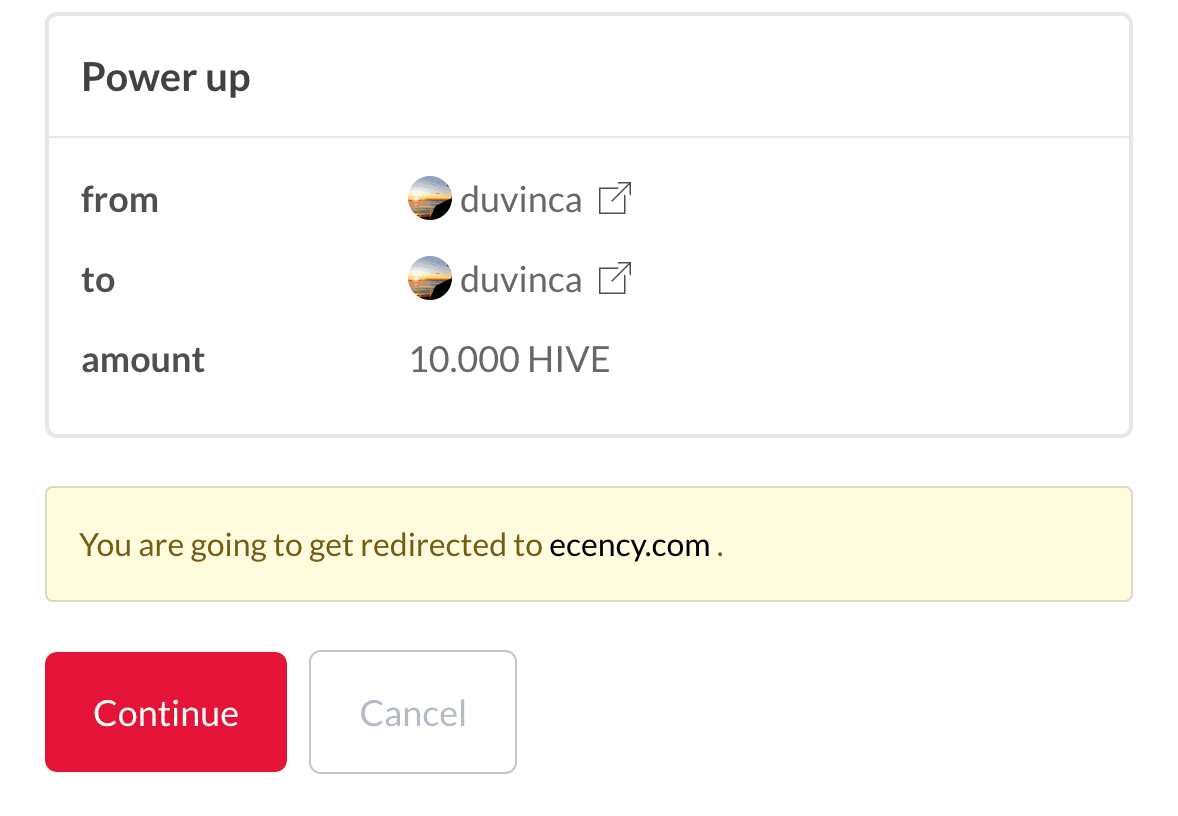Open external link icon in to row

[x=614, y=279]
